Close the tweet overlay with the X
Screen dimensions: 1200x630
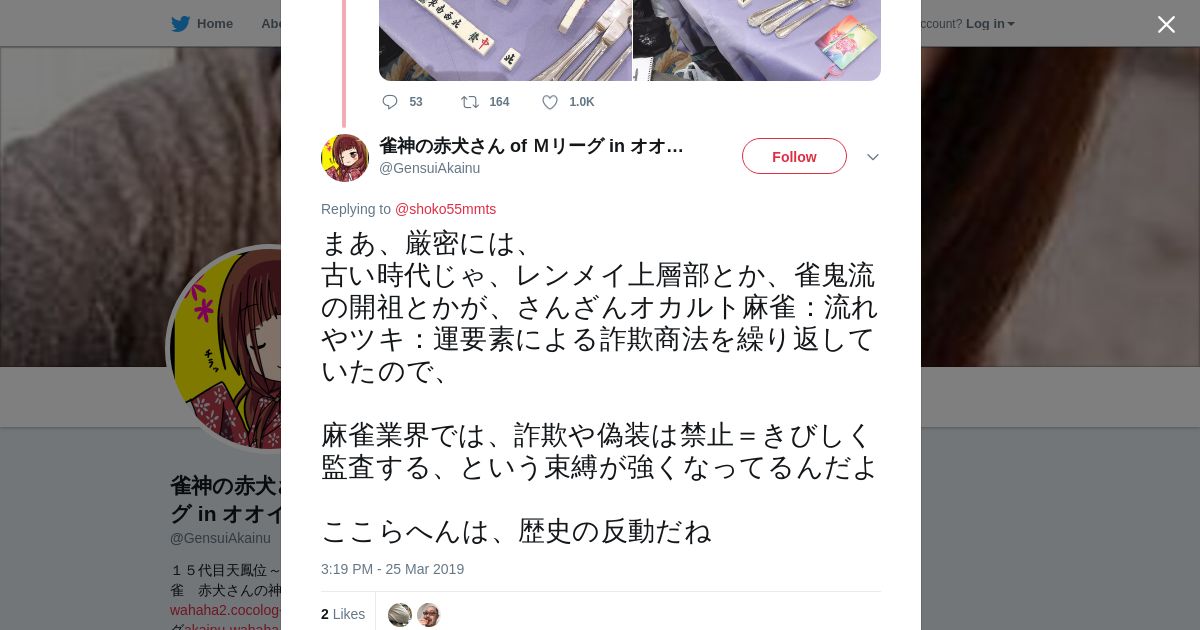[x=1166, y=24]
